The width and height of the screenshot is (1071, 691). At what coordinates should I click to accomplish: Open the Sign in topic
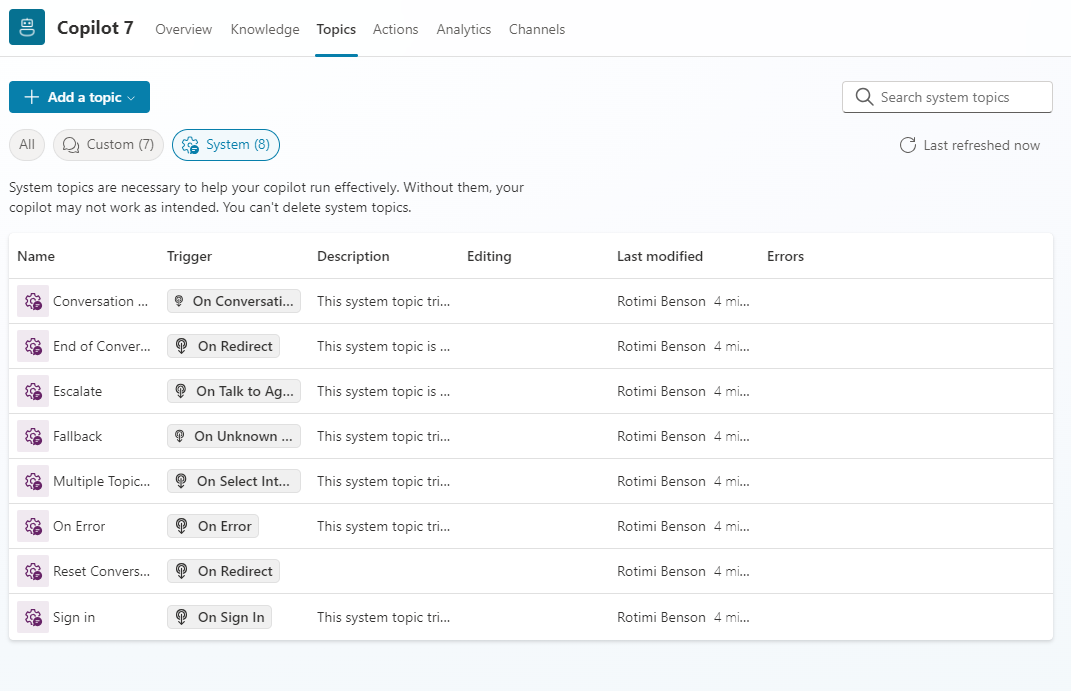[74, 617]
